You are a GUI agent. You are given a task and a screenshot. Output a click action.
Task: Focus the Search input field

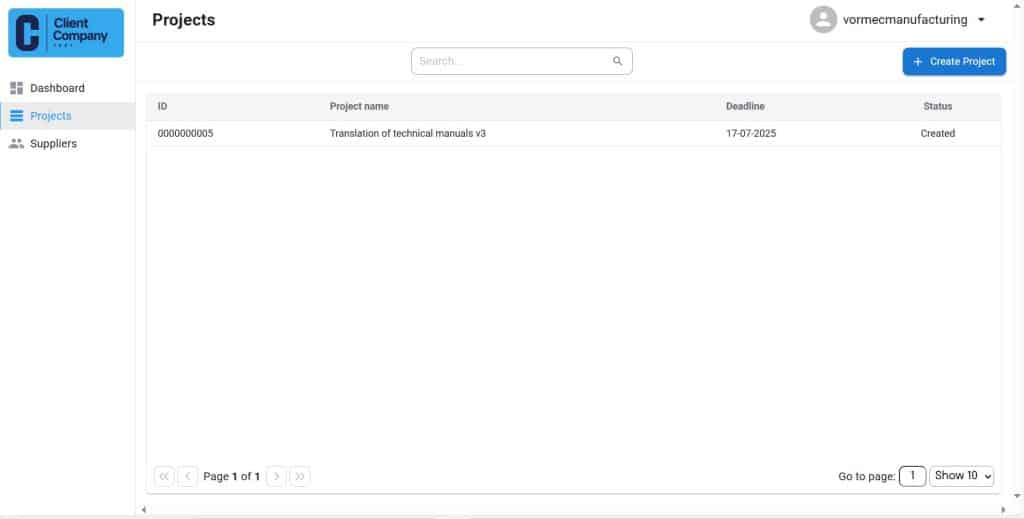[x=512, y=61]
